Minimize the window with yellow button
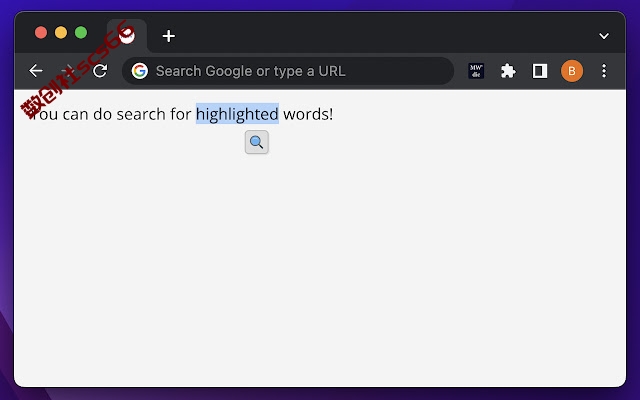 click(x=61, y=32)
